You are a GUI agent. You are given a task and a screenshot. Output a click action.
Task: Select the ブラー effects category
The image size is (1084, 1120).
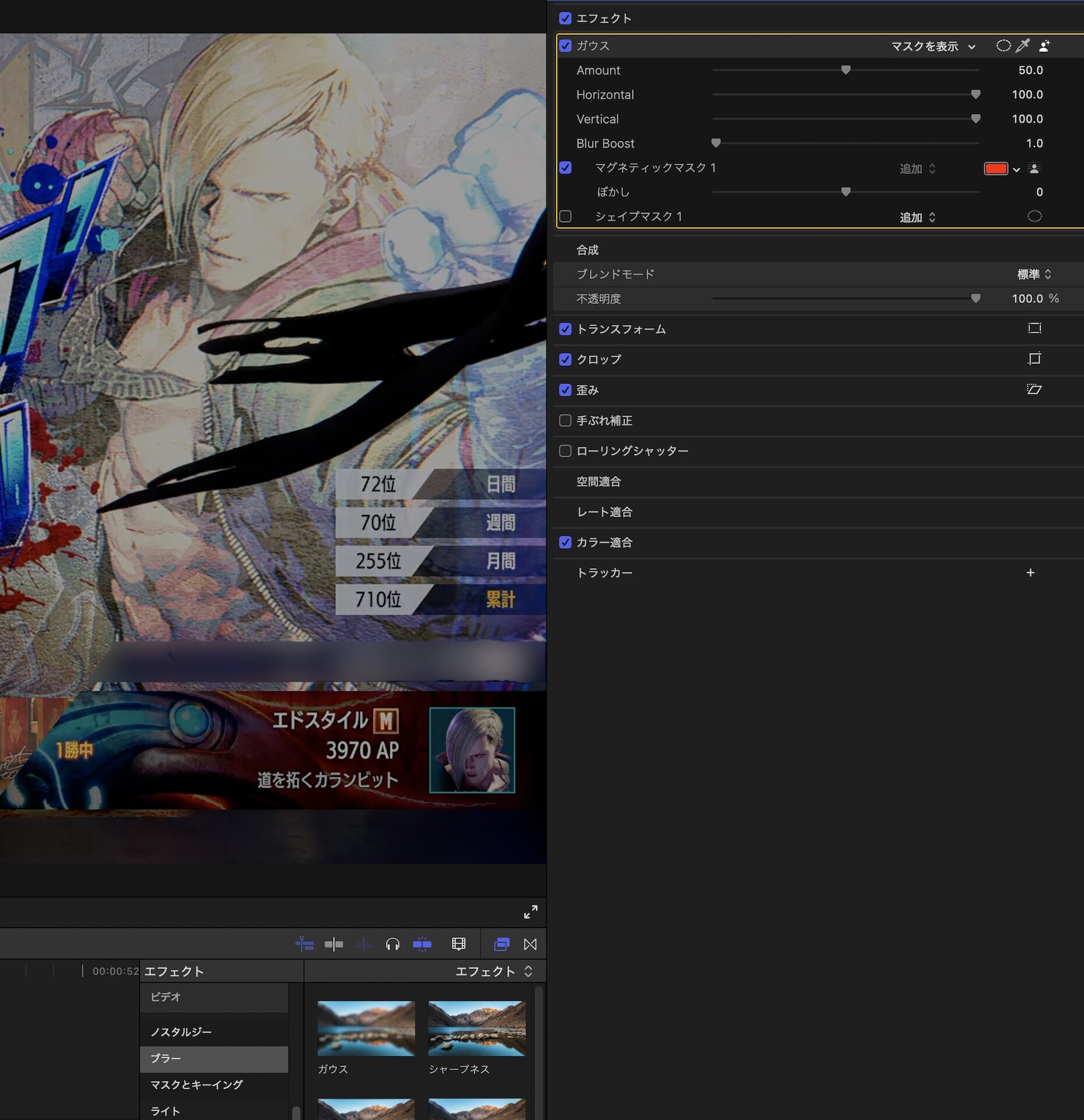coord(214,1059)
